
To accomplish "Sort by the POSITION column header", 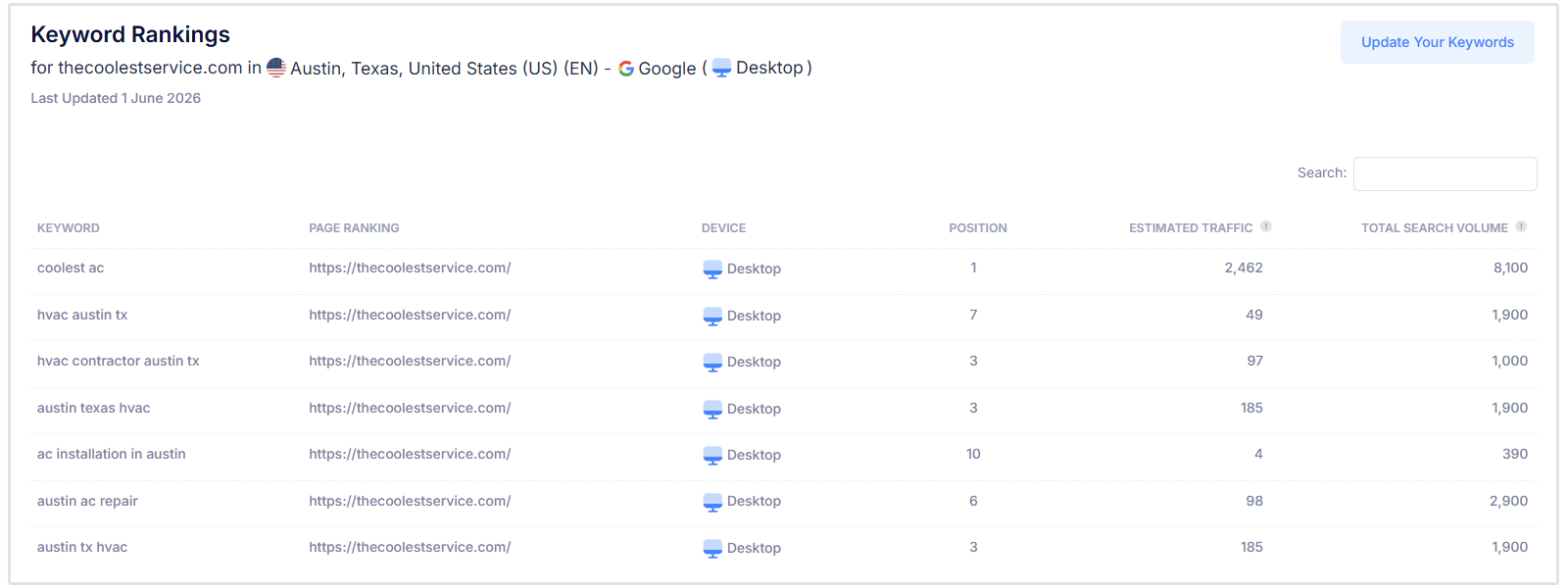I will 977,228.
